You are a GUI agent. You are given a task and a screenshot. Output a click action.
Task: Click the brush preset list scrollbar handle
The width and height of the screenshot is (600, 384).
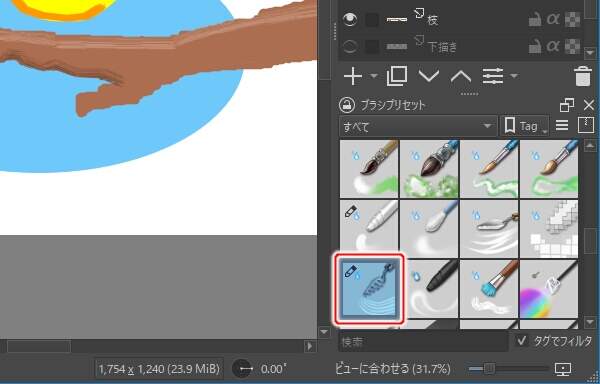click(x=590, y=241)
